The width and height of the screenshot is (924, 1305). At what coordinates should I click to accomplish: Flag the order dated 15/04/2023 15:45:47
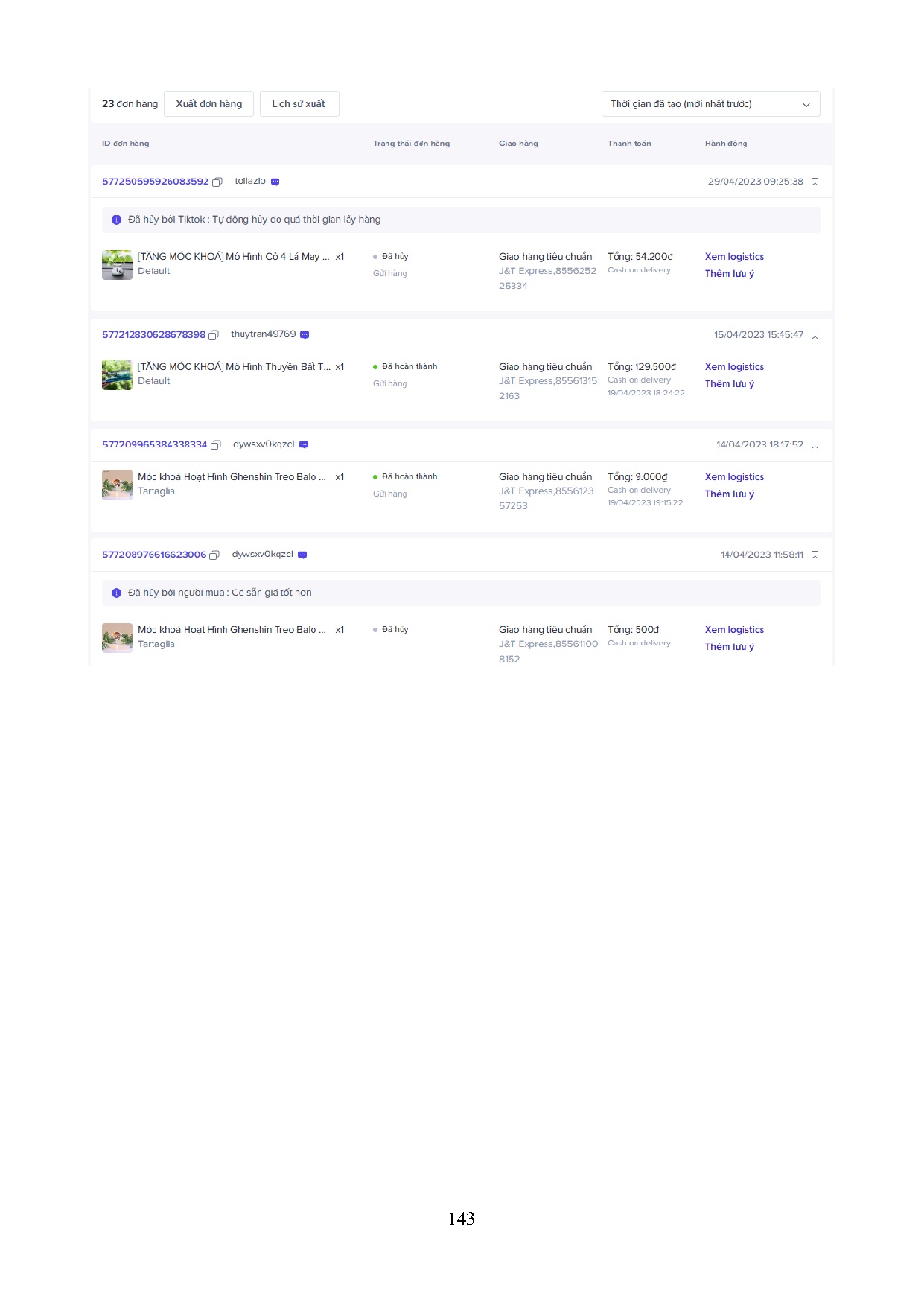pos(815,335)
